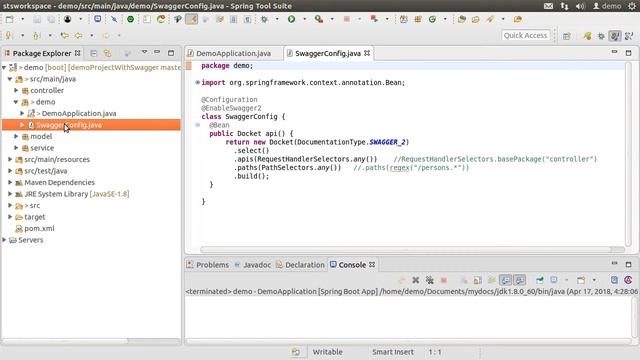Screen dimensions: 640x360
Task: Select the Console tab
Action: [x=352, y=265]
